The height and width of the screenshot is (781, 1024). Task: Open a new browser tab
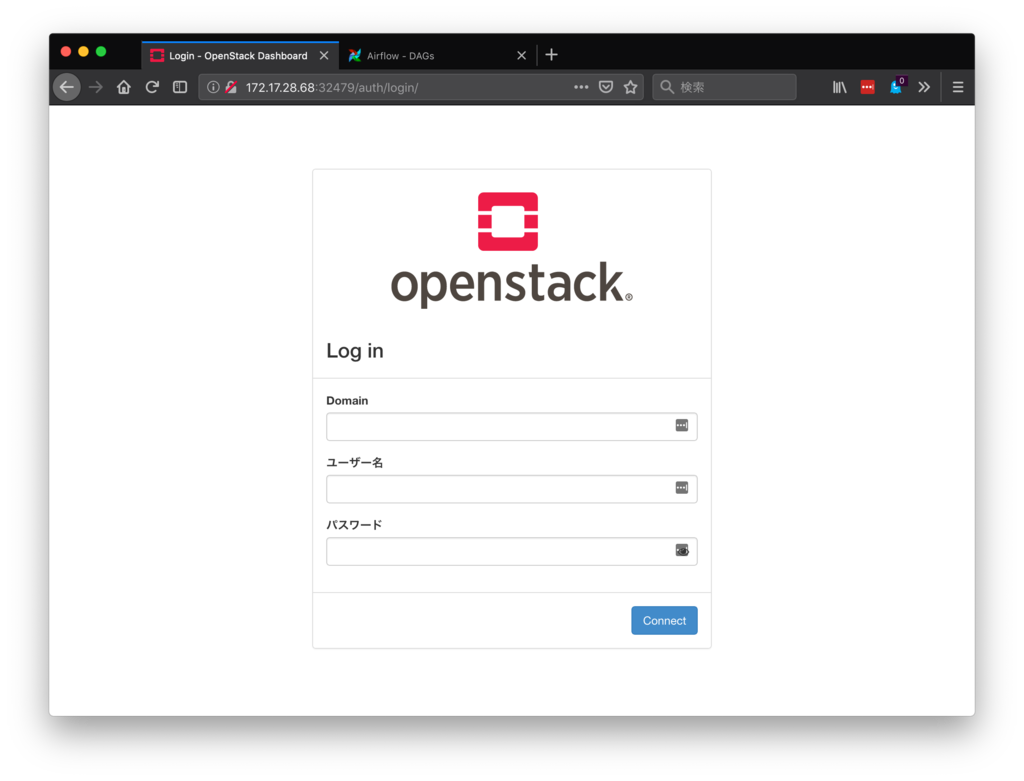551,55
